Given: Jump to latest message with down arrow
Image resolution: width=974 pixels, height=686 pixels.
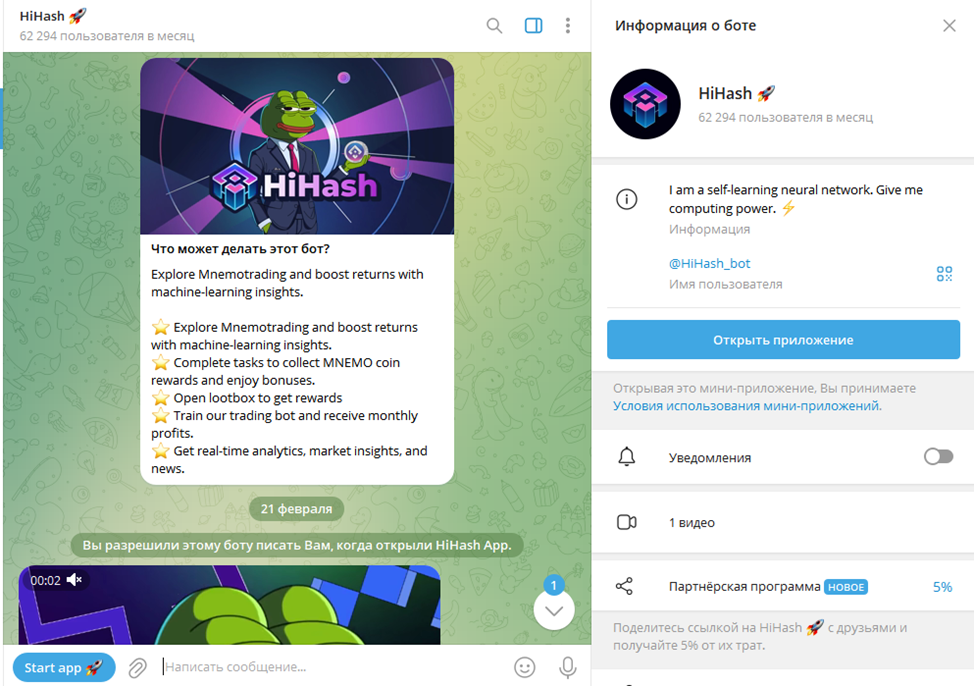Looking at the screenshot, I should pos(553,610).
